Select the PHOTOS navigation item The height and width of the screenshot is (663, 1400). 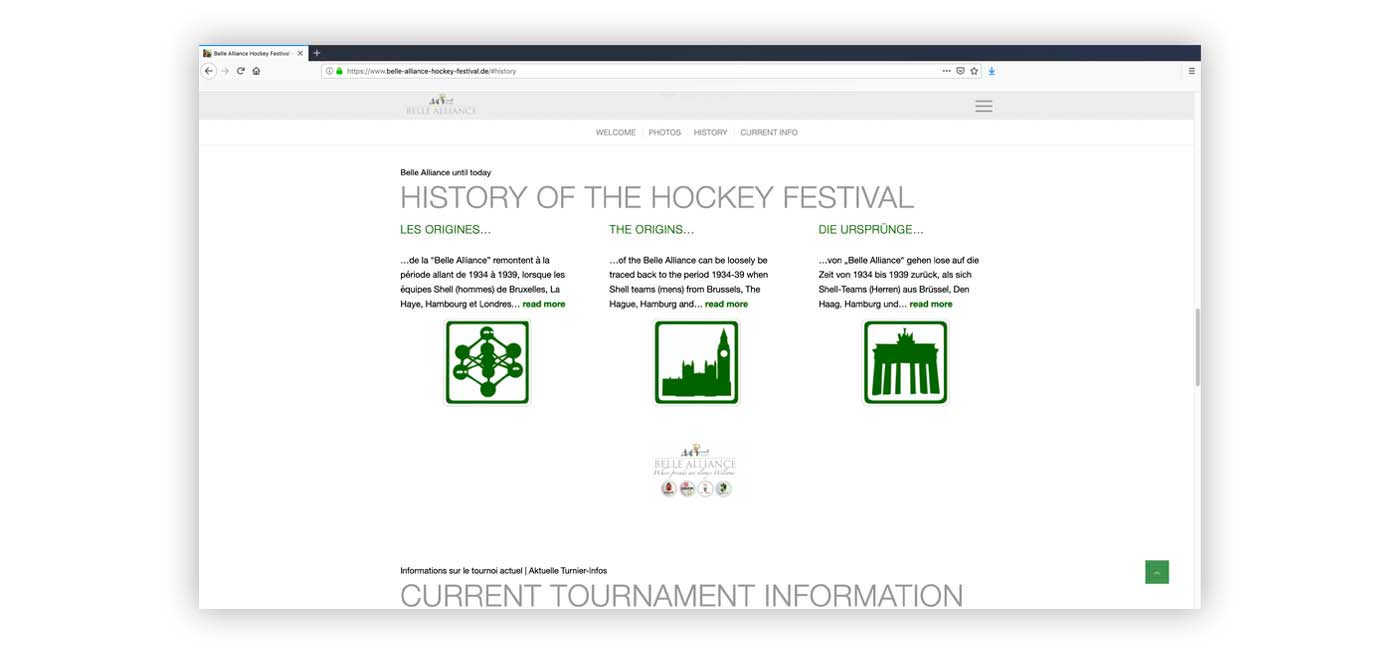tap(664, 132)
